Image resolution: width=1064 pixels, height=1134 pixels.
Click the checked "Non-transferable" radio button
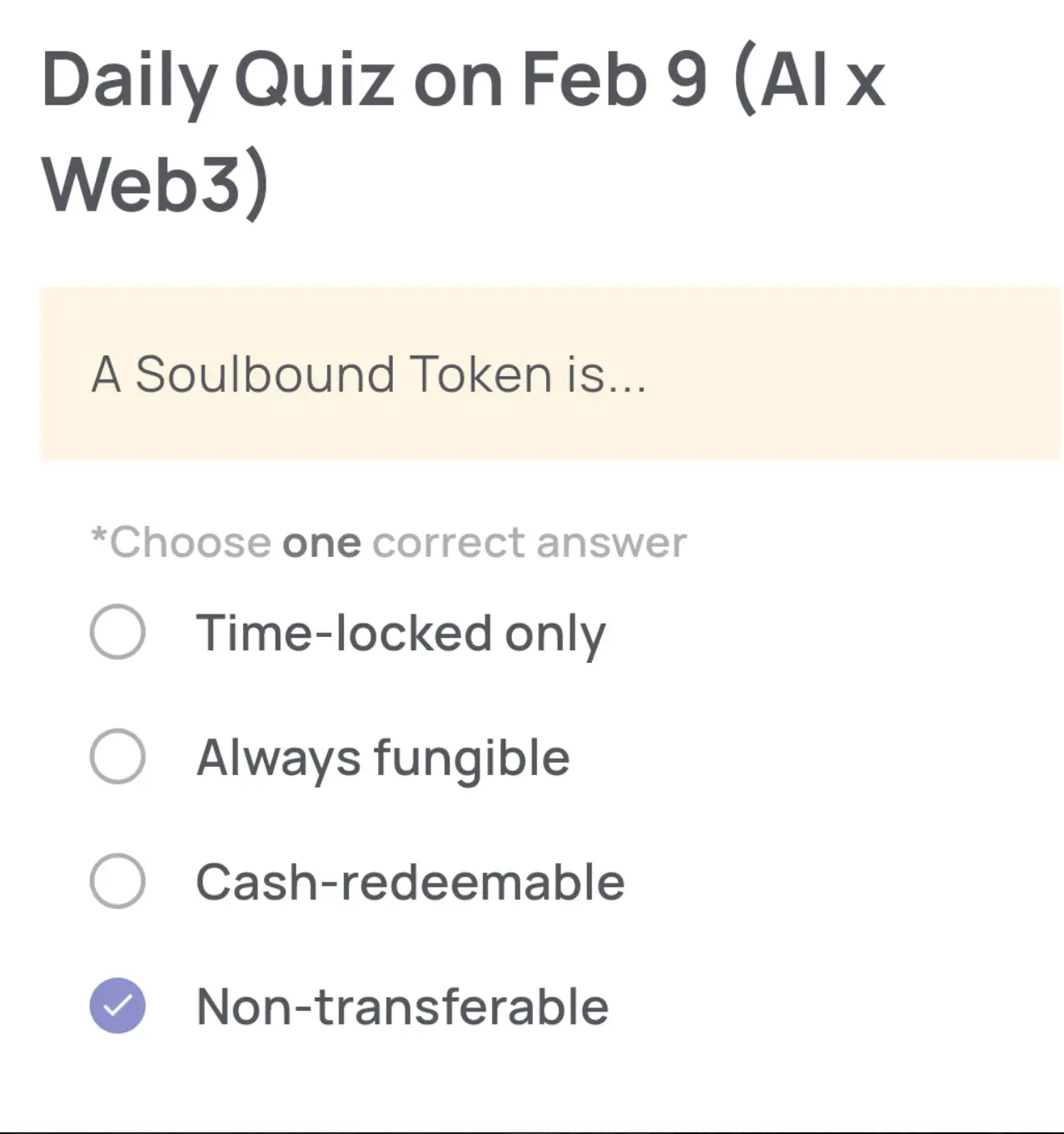click(117, 1006)
